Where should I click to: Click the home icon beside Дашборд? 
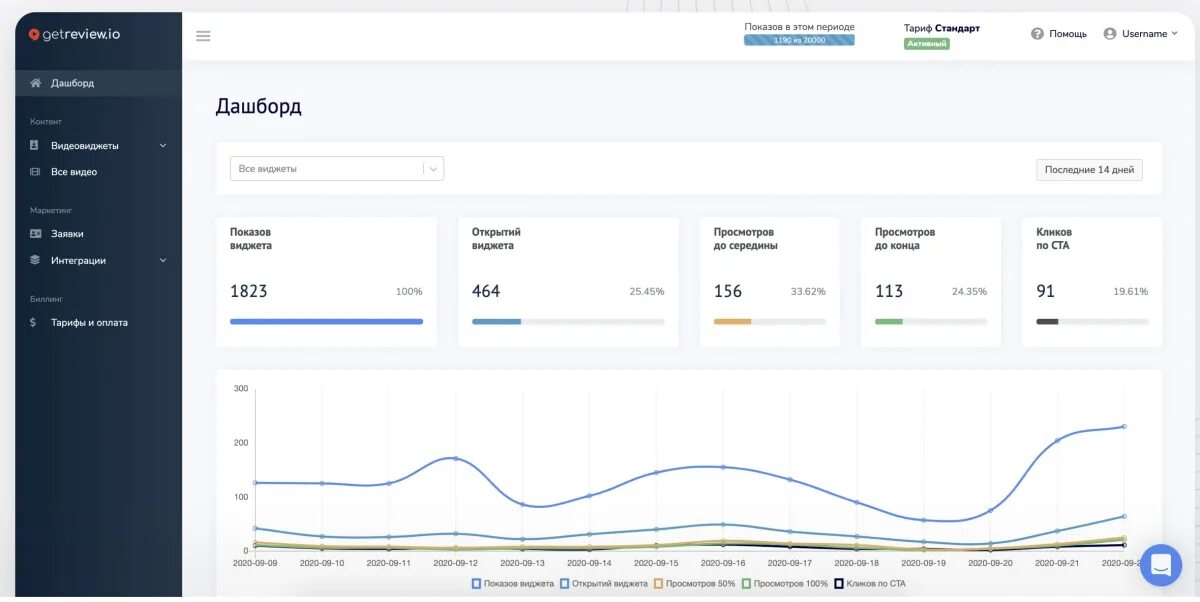point(35,83)
